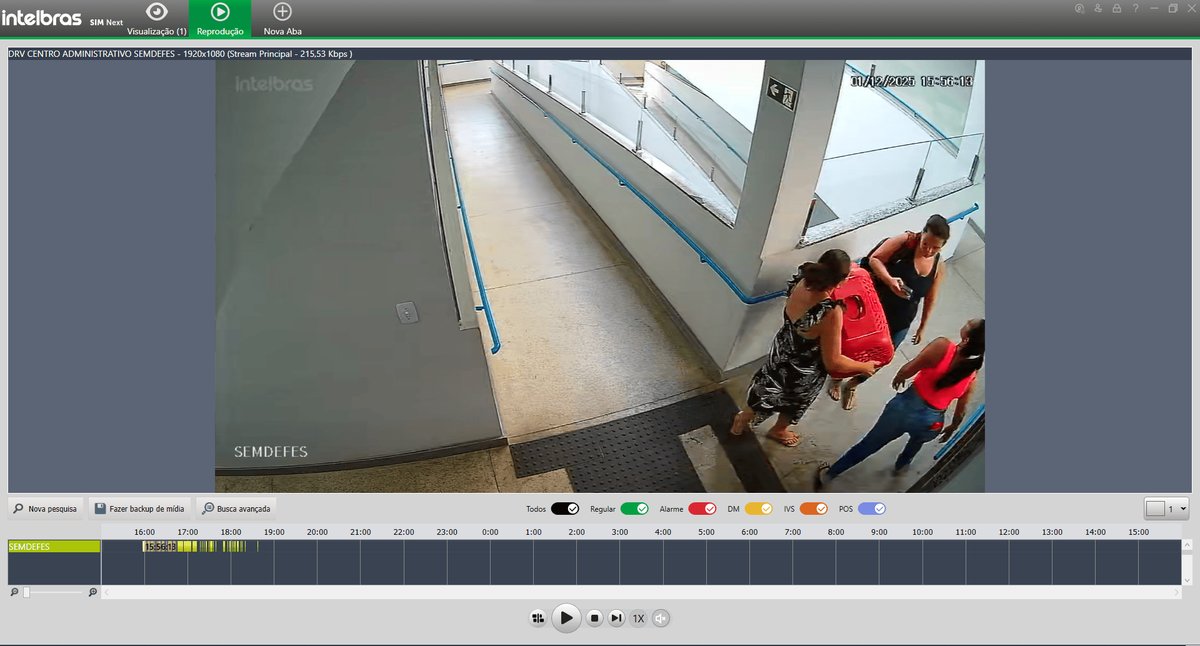
Task: Select the SEMDEFES channel row
Action: (55, 546)
